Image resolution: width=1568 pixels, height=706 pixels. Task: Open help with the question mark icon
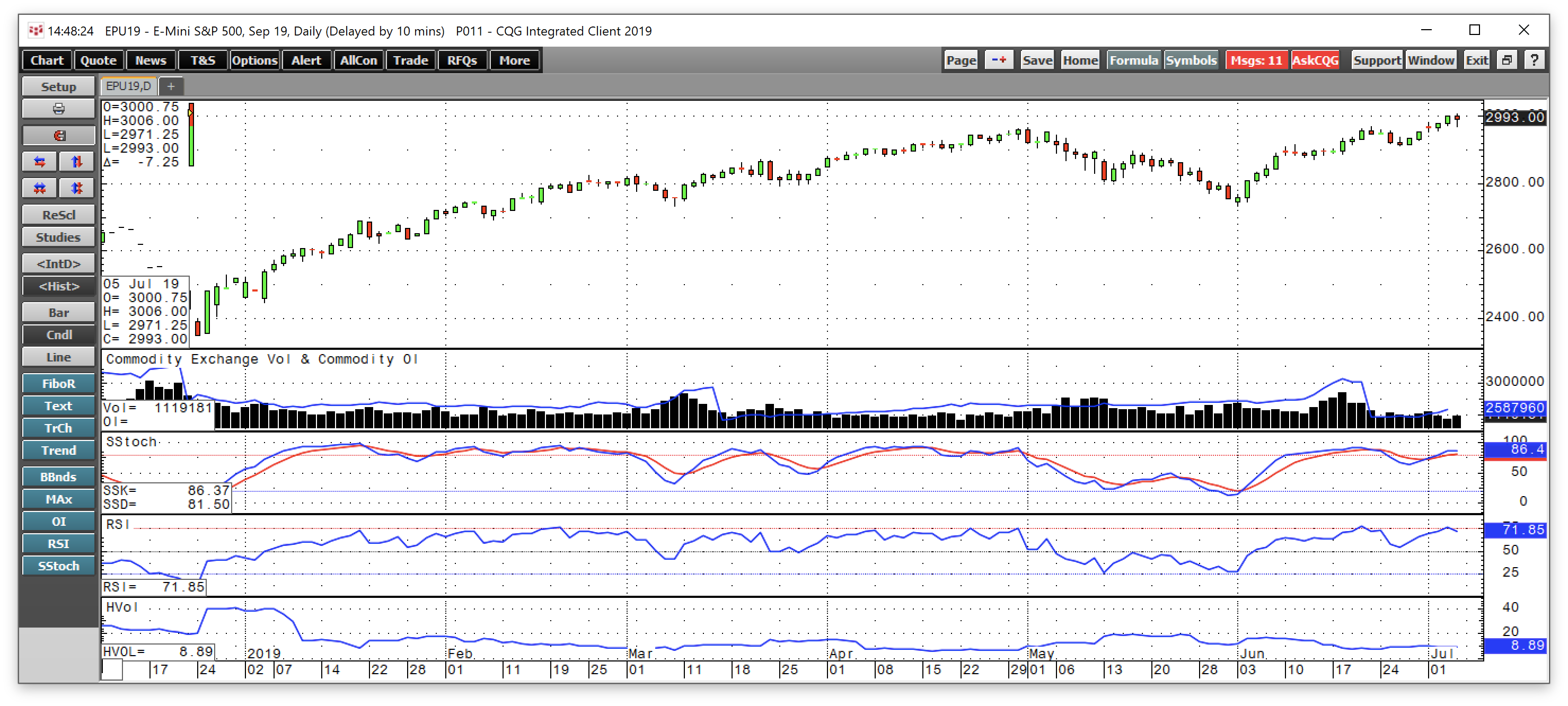click(1534, 60)
